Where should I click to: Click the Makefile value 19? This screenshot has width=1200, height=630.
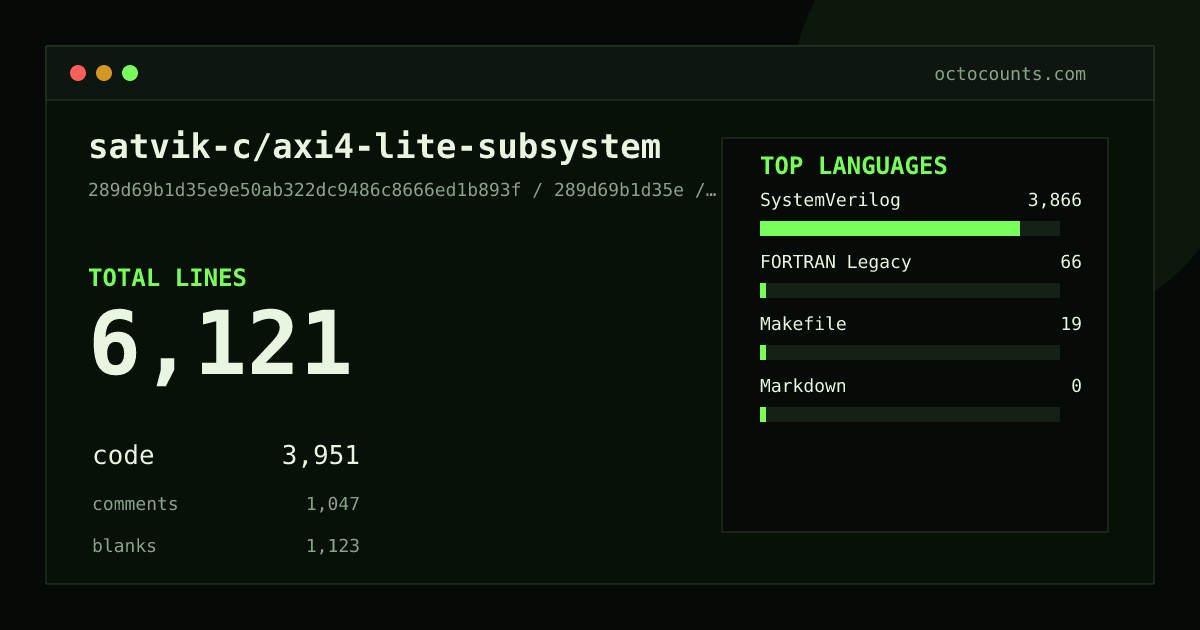pyautogui.click(x=1071, y=324)
